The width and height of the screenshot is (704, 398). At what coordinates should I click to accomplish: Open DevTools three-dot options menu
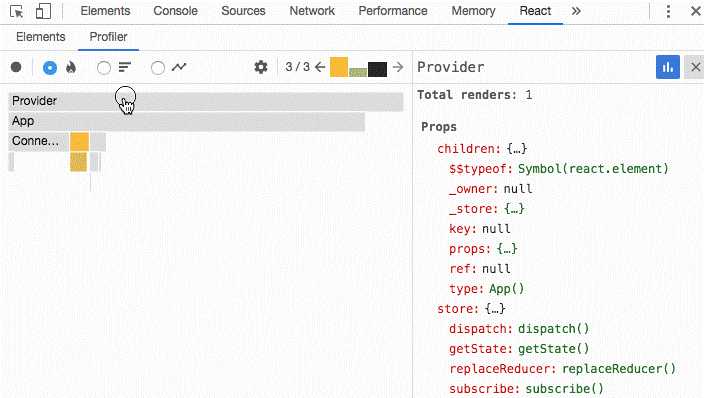668,11
